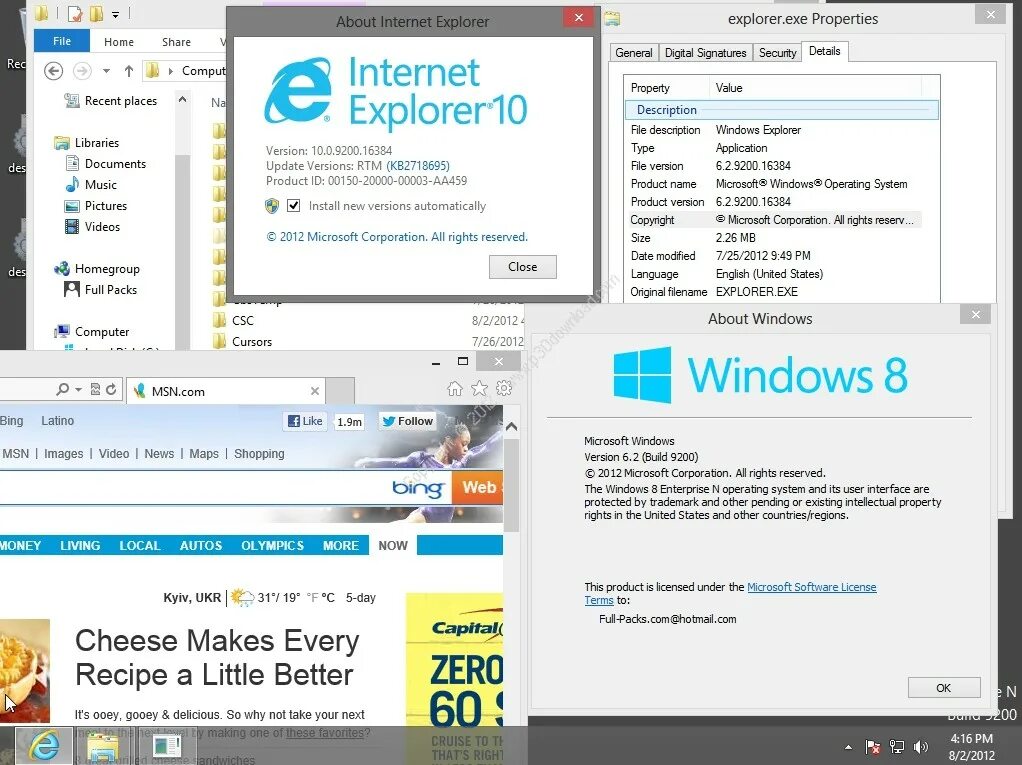Select the CSC folder

pos(242,321)
